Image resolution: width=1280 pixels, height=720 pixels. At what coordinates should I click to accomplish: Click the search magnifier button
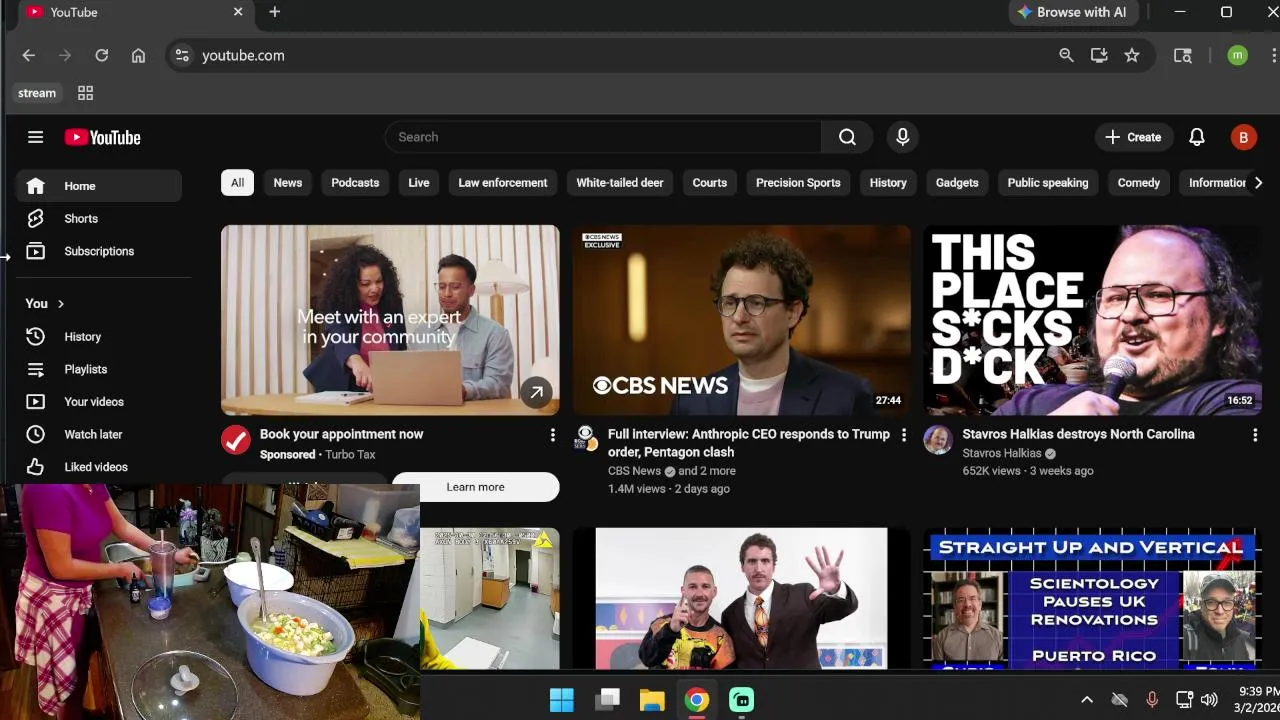[847, 137]
